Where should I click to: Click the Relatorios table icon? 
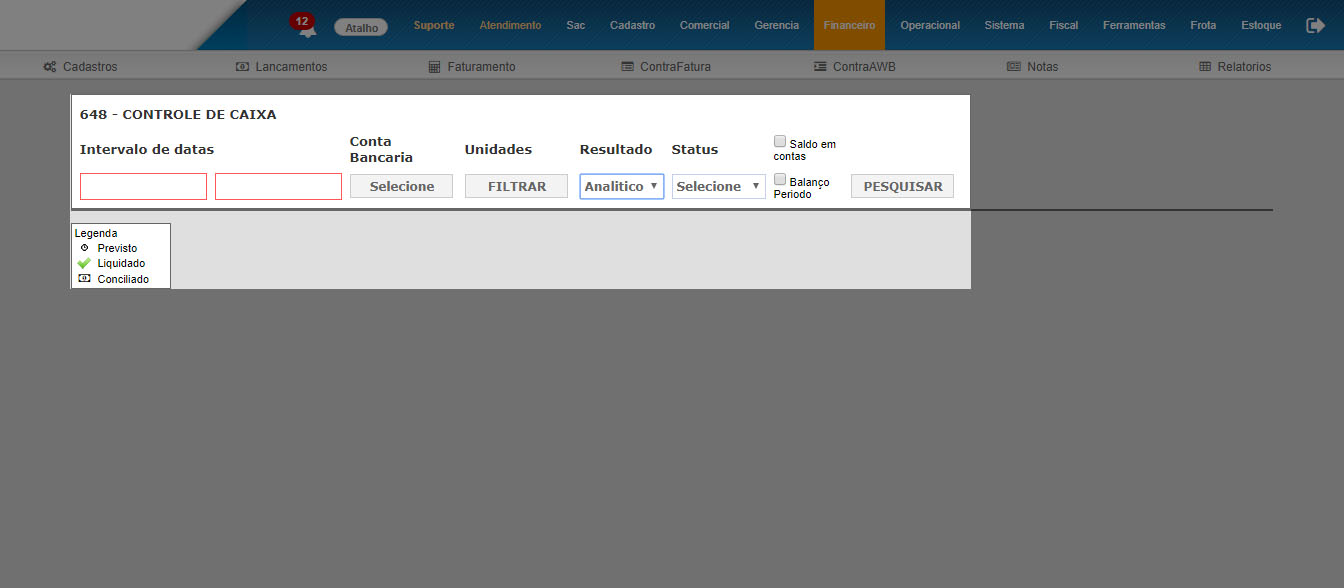1205,67
